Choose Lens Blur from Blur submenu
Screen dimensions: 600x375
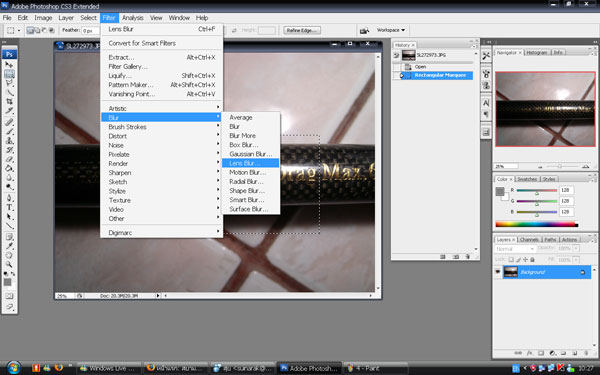(x=251, y=163)
